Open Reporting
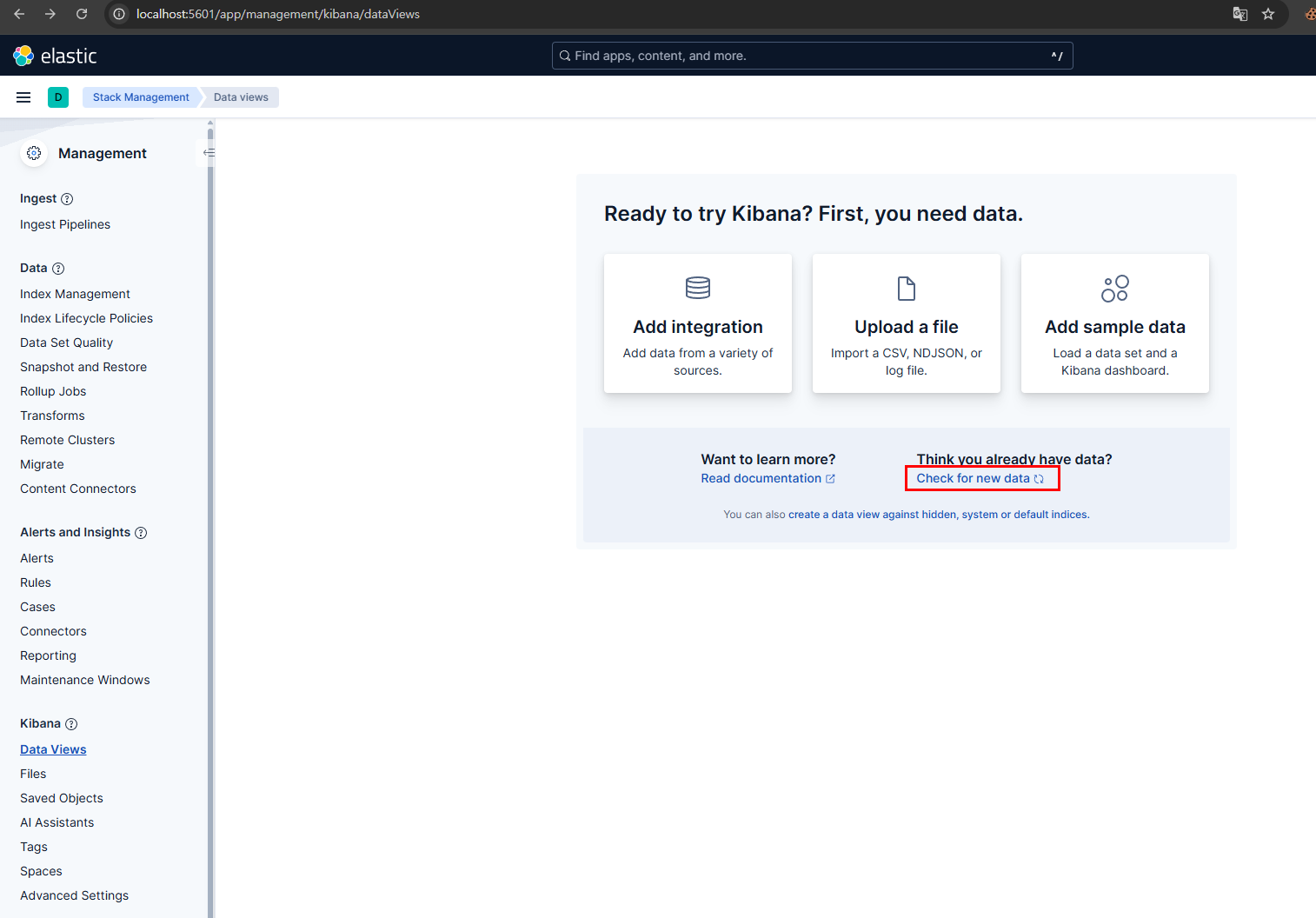 [48, 655]
